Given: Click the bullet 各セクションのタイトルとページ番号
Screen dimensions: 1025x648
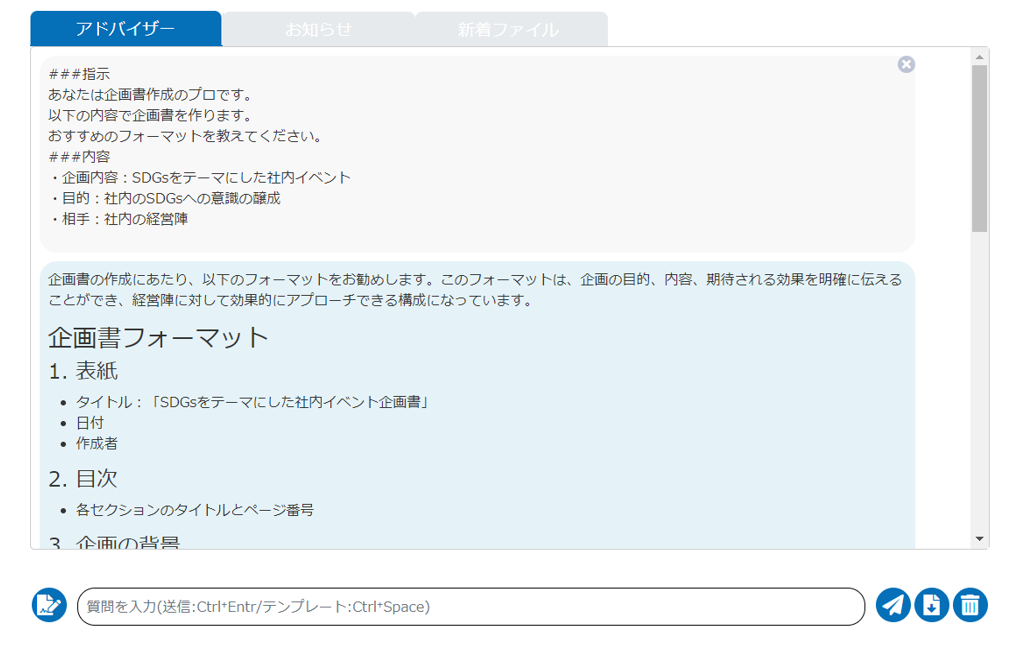Looking at the screenshot, I should 195,509.
